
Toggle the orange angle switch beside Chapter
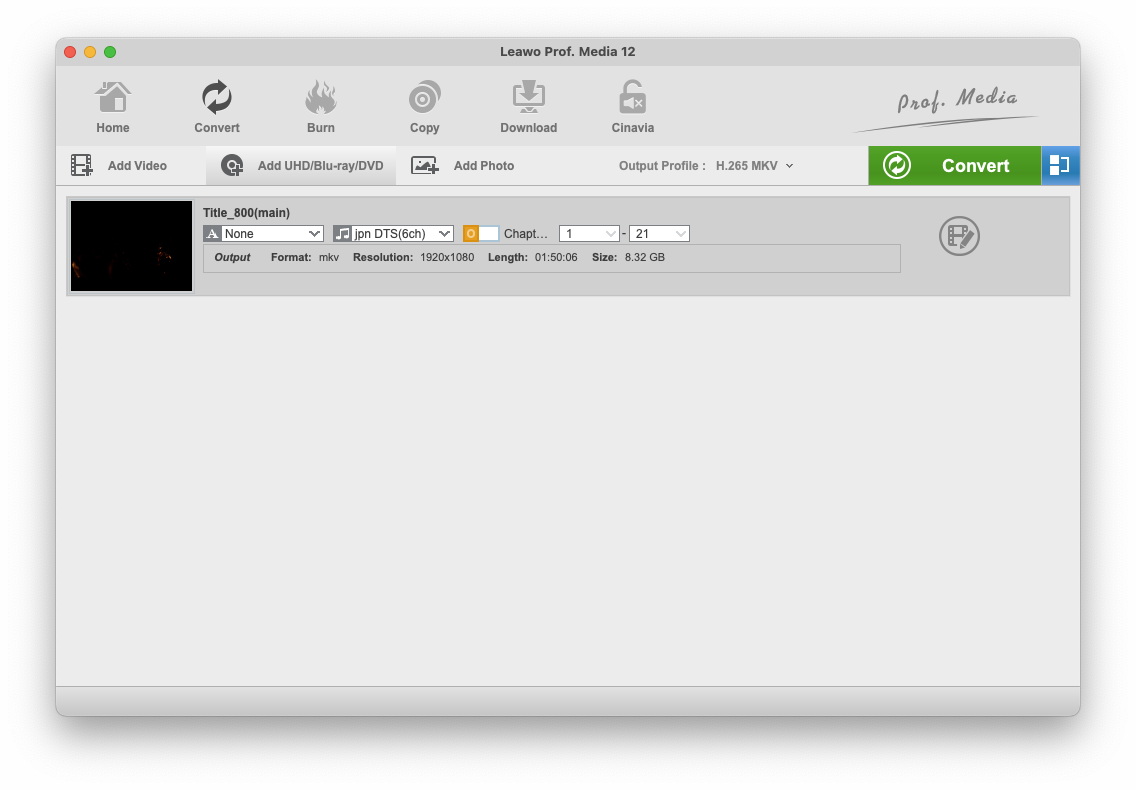480,234
